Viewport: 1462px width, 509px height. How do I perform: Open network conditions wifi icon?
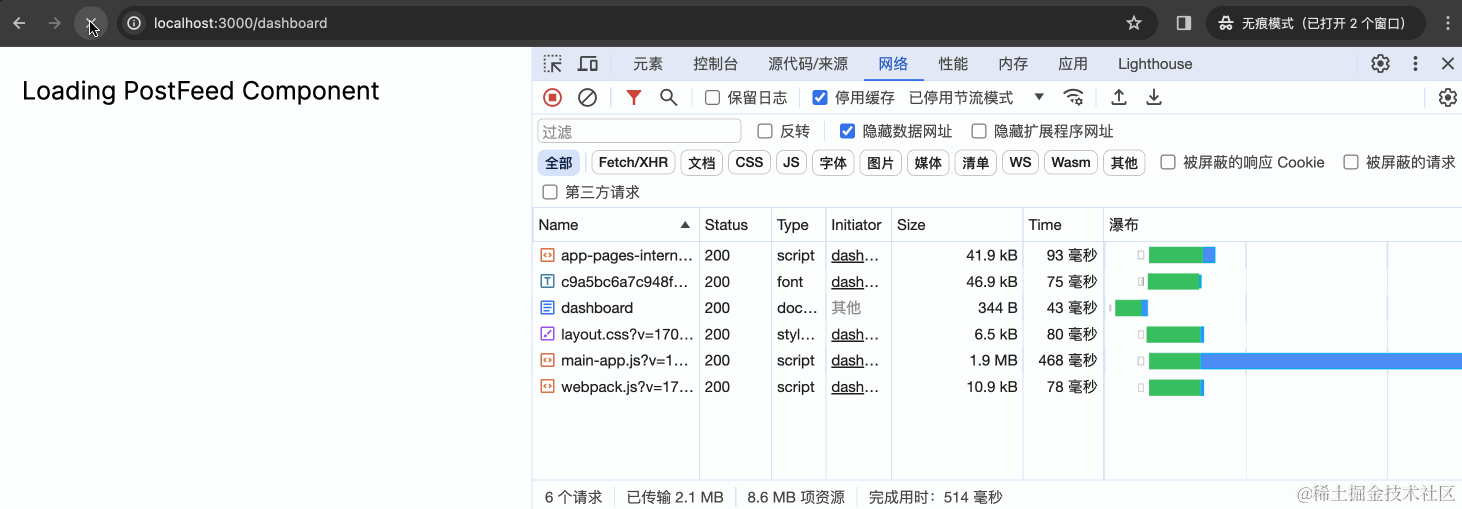[1073, 97]
